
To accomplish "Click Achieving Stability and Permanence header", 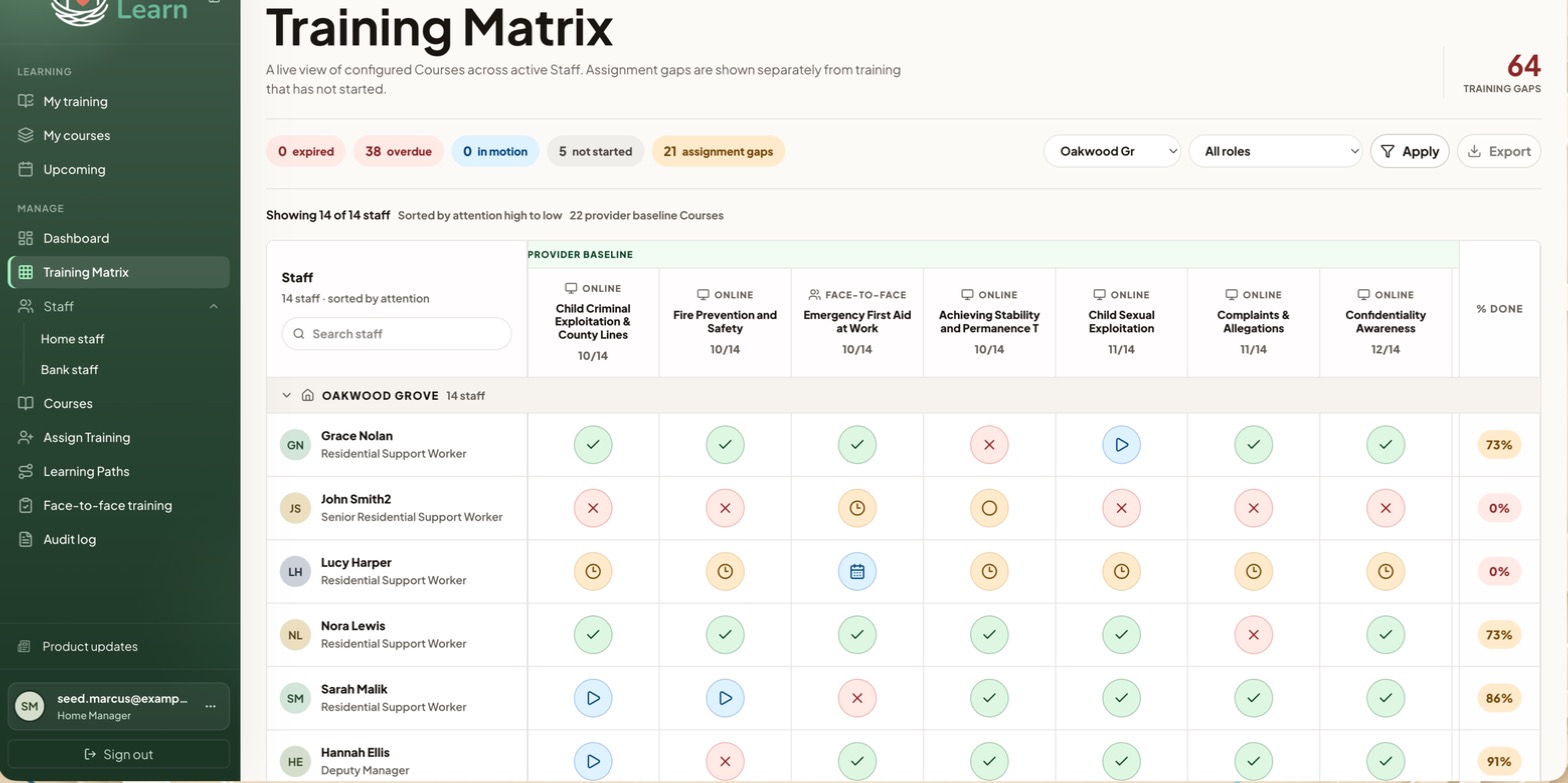I will click(989, 321).
